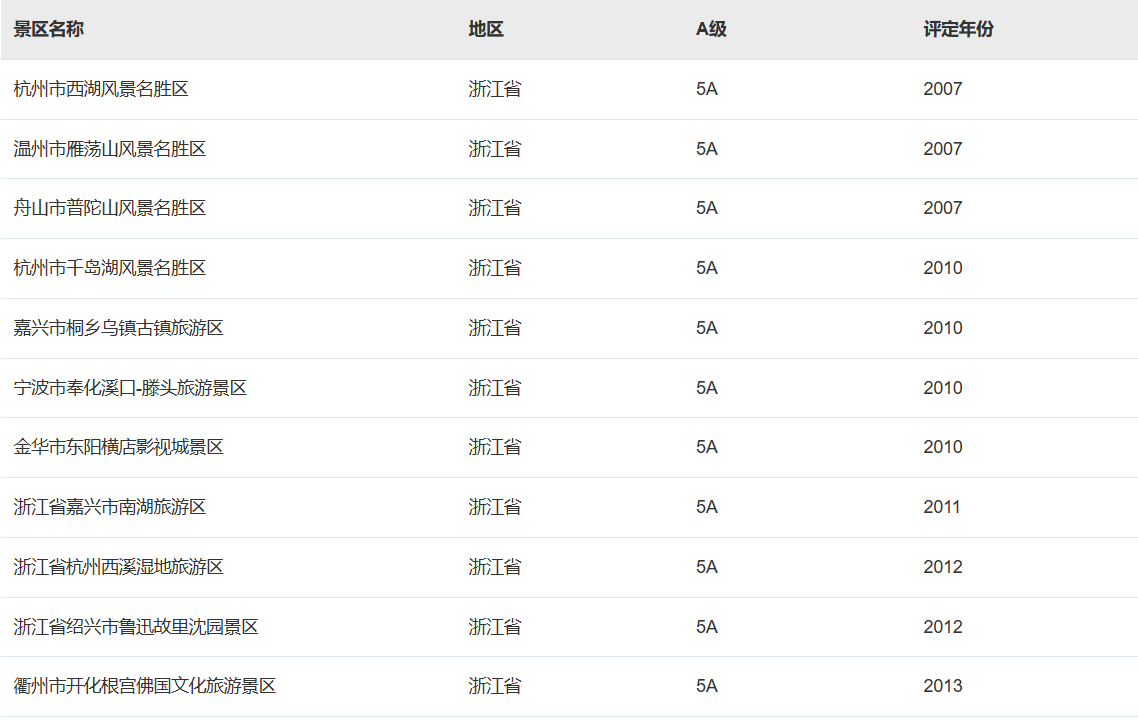This screenshot has width=1138, height=723.
Task: Click 5A rating in 溪口-滕头 row
Action: 707,388
